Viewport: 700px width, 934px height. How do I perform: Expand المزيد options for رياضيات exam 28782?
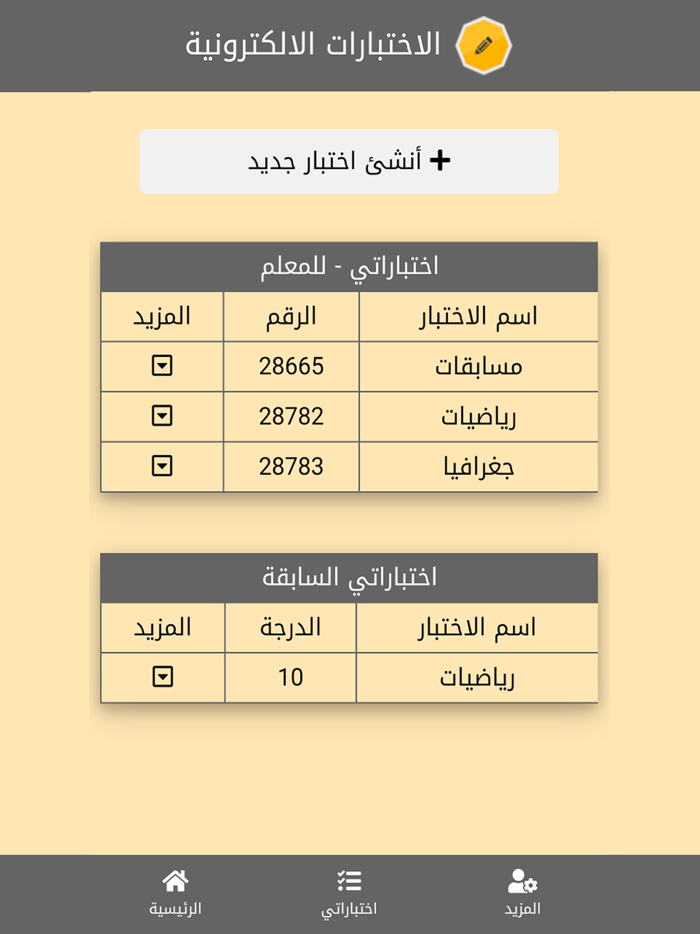point(162,416)
